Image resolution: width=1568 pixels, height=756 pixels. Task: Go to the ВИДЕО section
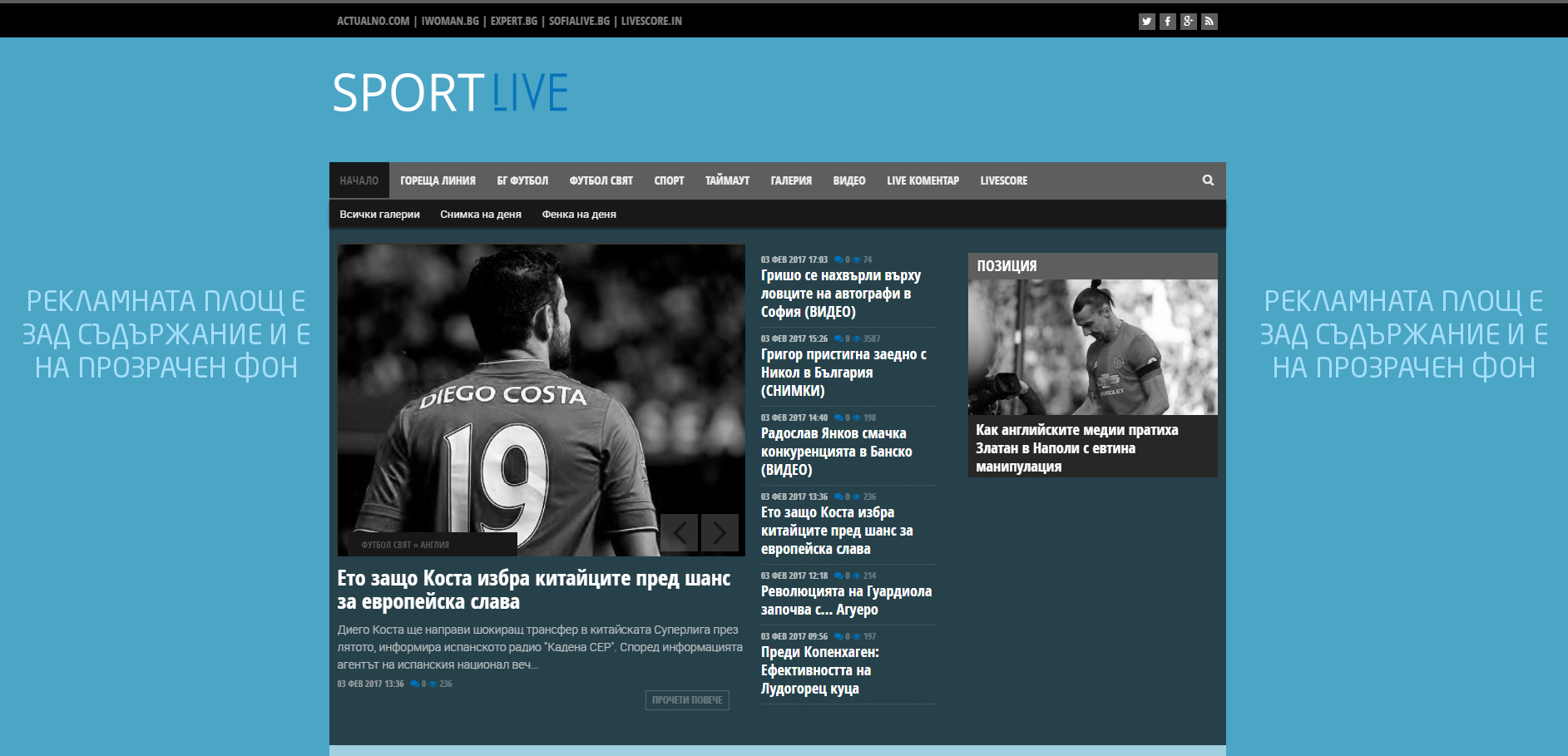848,180
